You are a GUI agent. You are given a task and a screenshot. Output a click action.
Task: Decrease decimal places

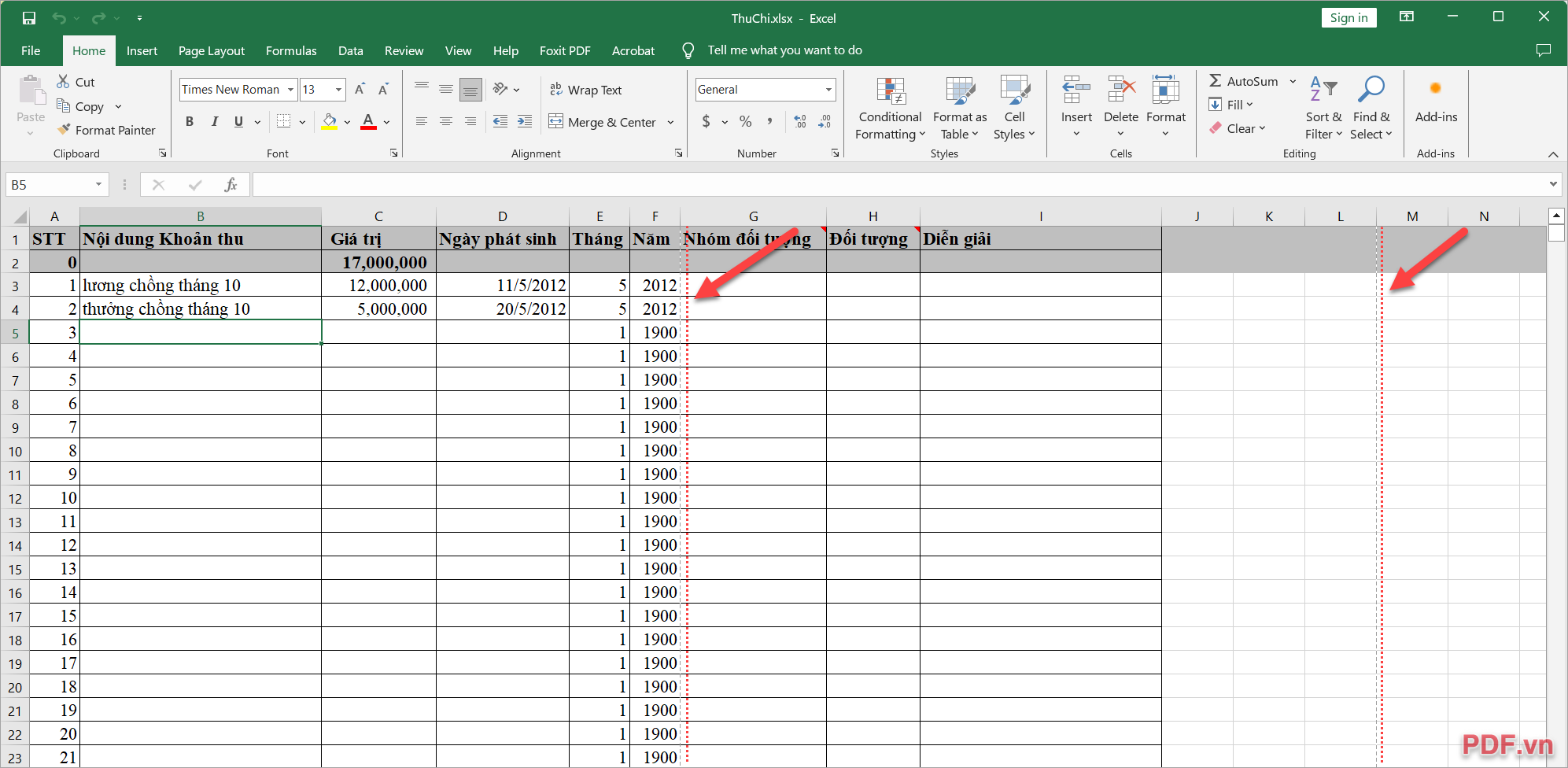(x=825, y=121)
